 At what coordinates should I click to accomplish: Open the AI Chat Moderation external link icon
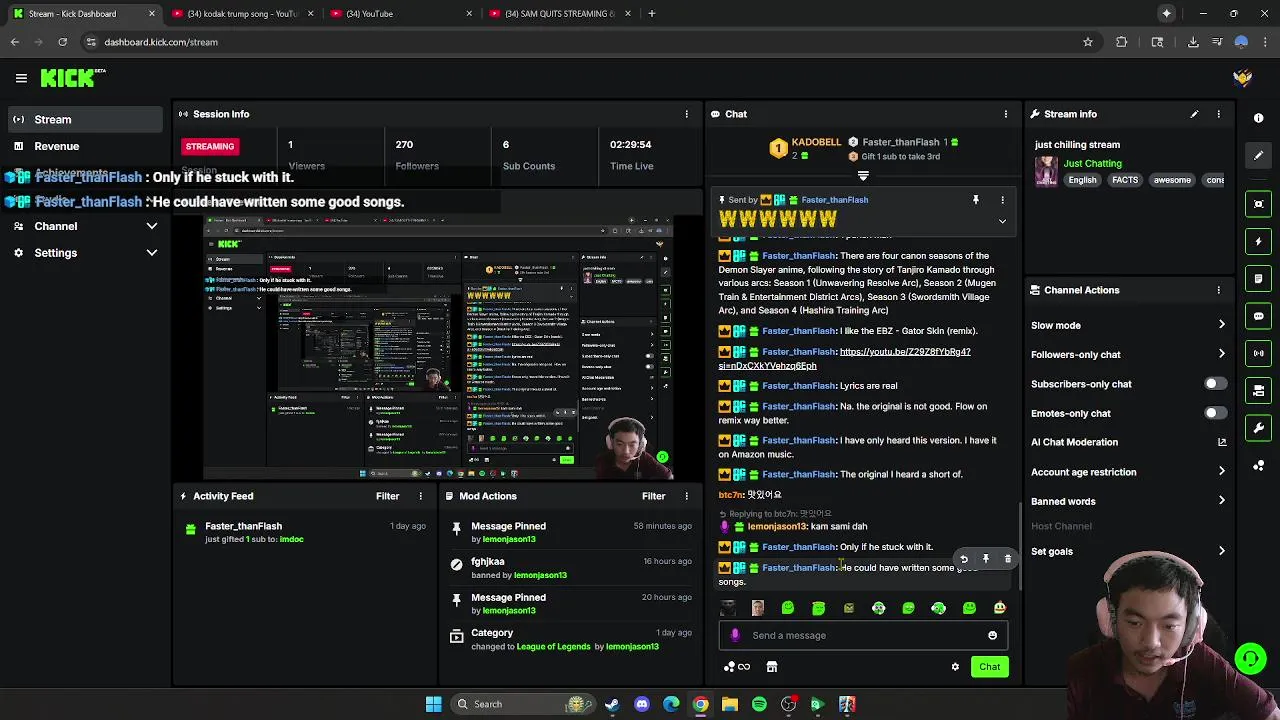tap(1221, 442)
